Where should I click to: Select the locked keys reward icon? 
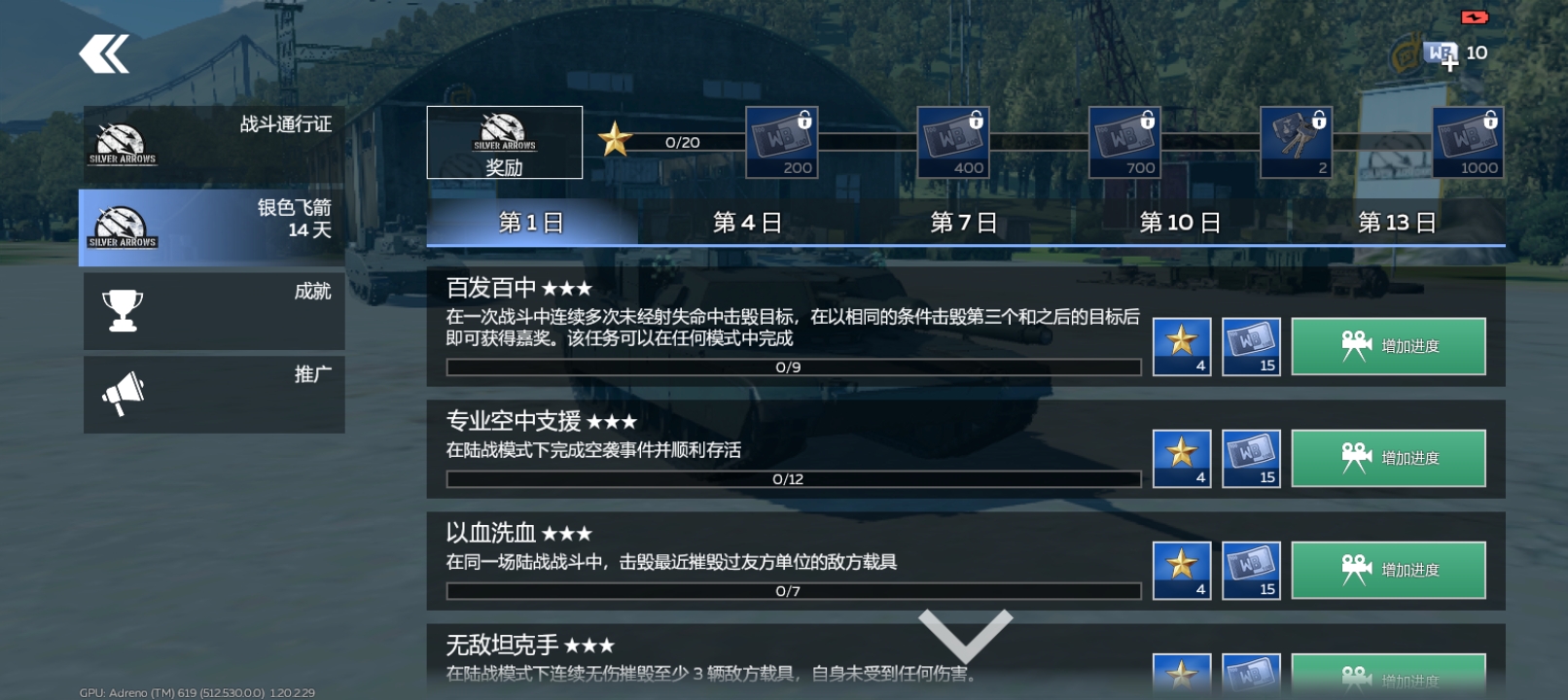point(1297,142)
